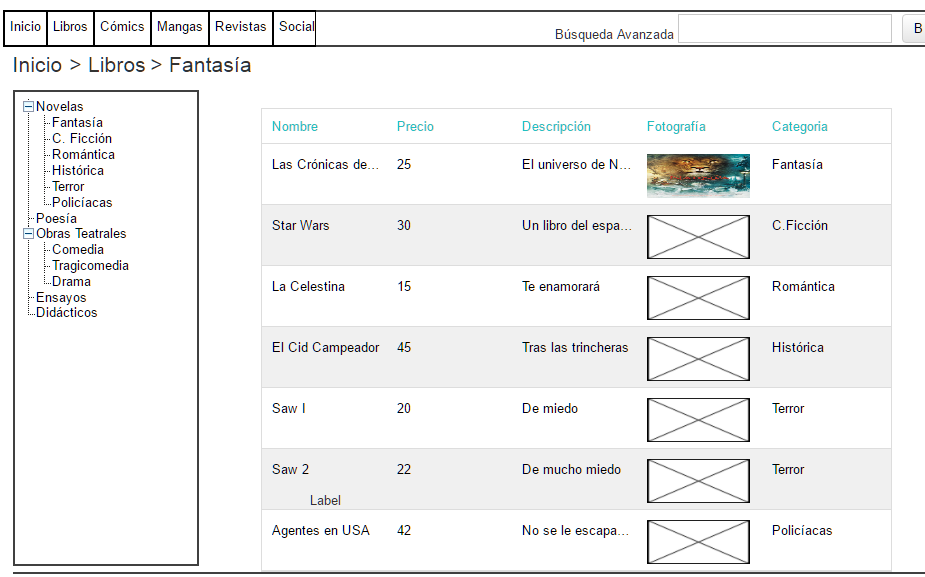
Task: Open the Social tab
Action: (294, 28)
